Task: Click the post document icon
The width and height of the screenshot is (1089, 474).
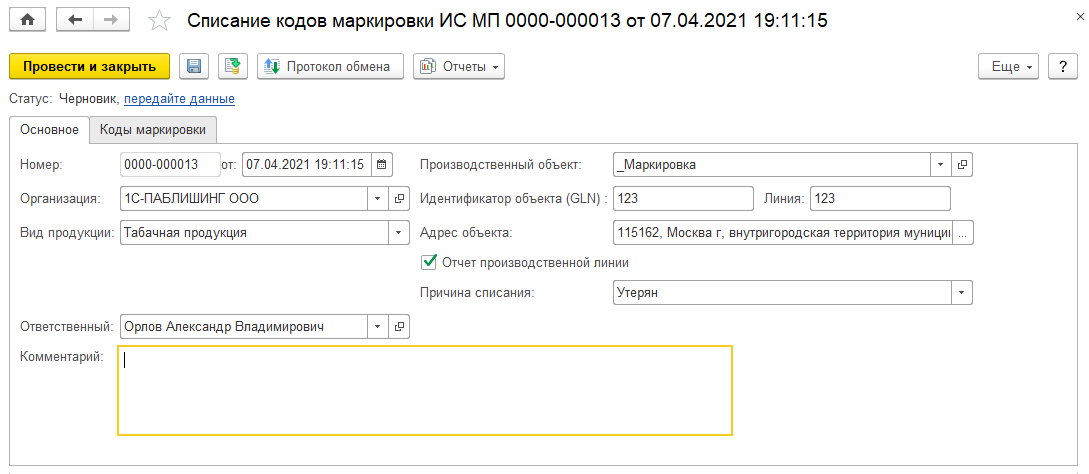Action: click(232, 66)
